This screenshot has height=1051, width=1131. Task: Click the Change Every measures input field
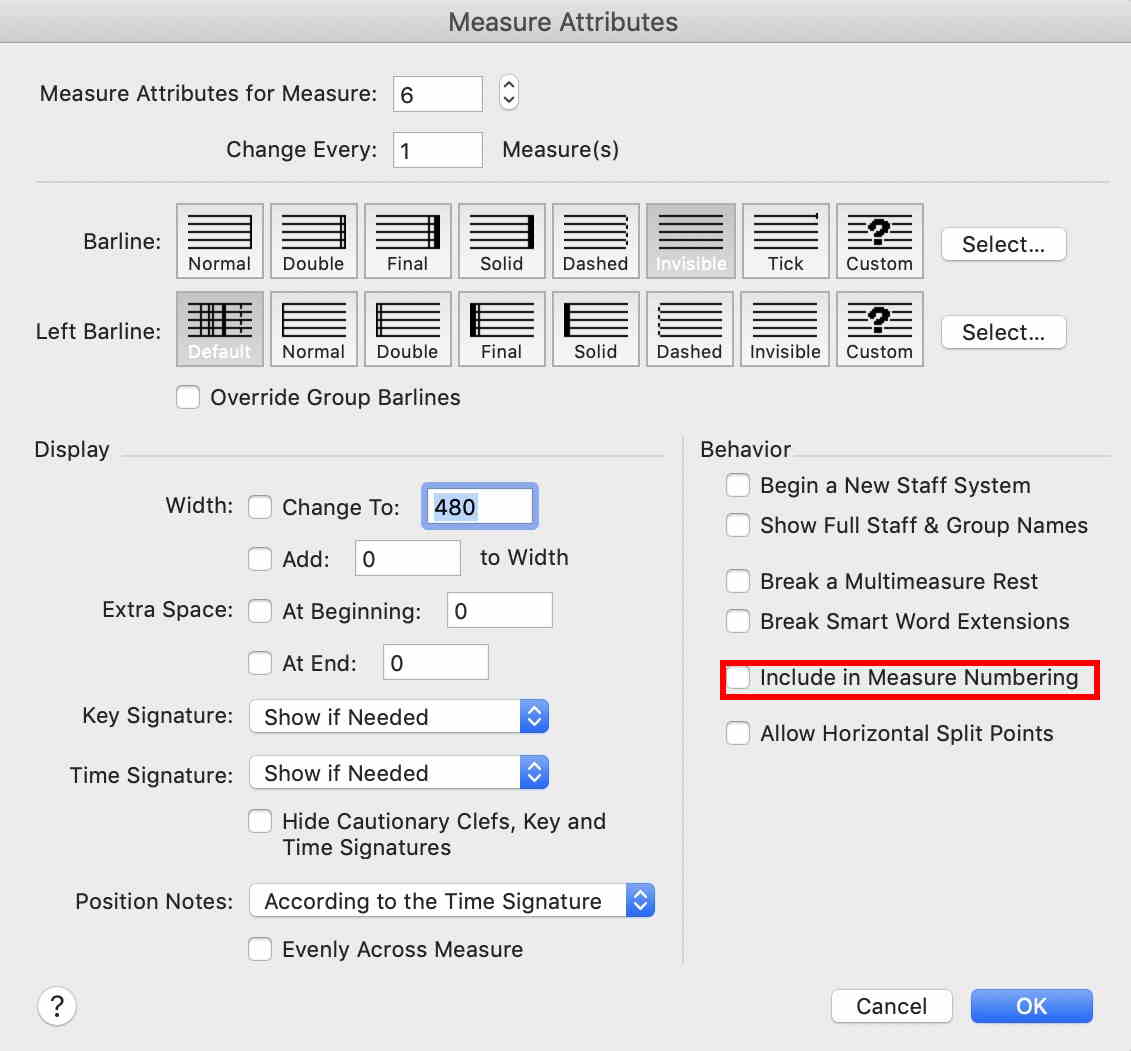pyautogui.click(x=438, y=150)
